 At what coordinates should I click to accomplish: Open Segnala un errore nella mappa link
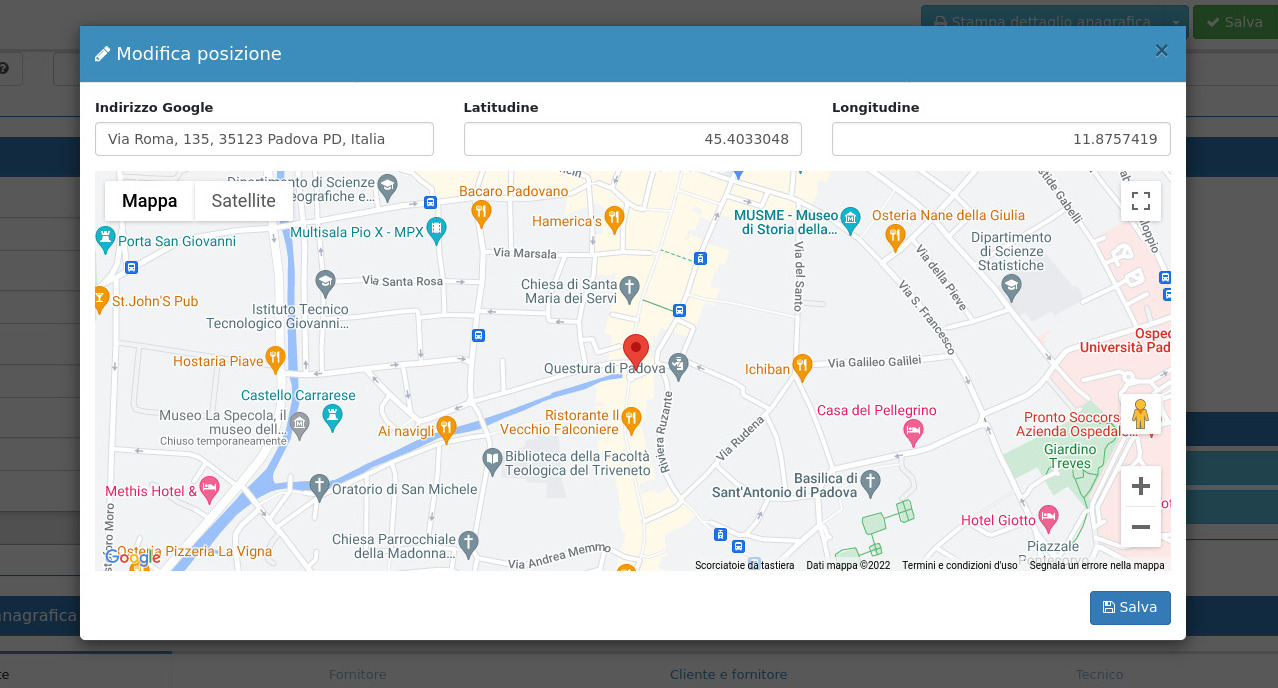(1096, 566)
